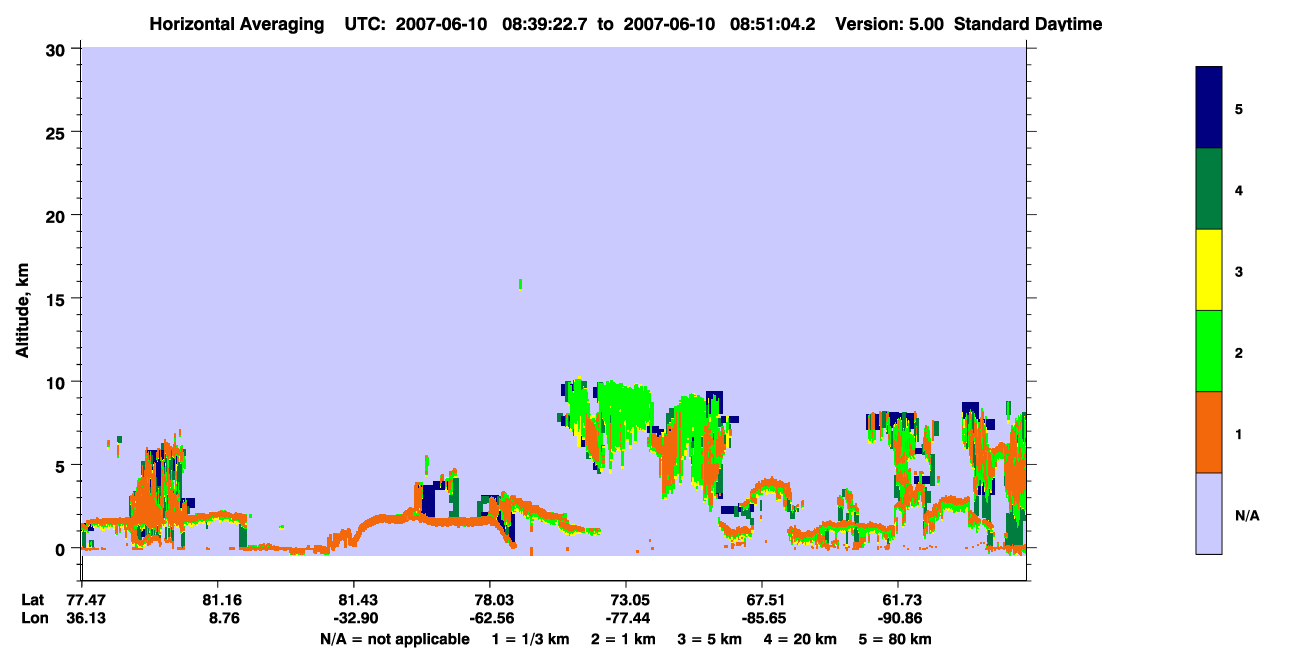Click the isolated green pixel near 16 km altitude
The height and width of the screenshot is (667, 1300).
click(520, 284)
